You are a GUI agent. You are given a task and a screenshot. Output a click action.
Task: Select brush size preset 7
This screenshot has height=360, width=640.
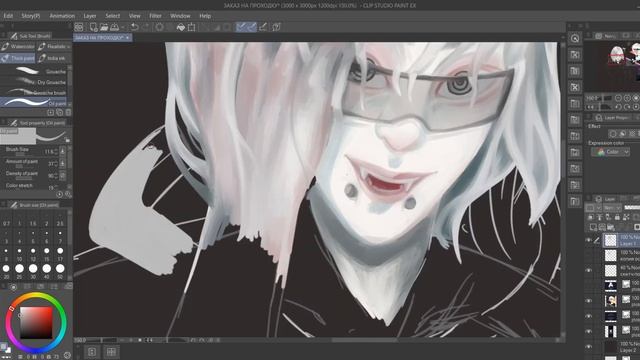click(x=60, y=237)
